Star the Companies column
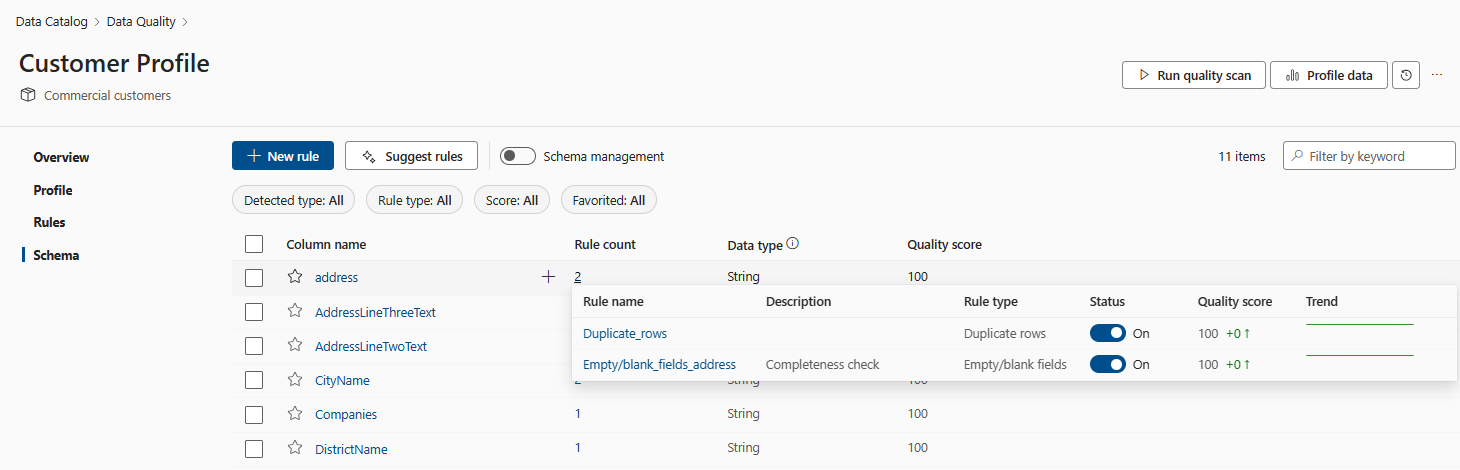The image size is (1460, 470). tap(295, 414)
